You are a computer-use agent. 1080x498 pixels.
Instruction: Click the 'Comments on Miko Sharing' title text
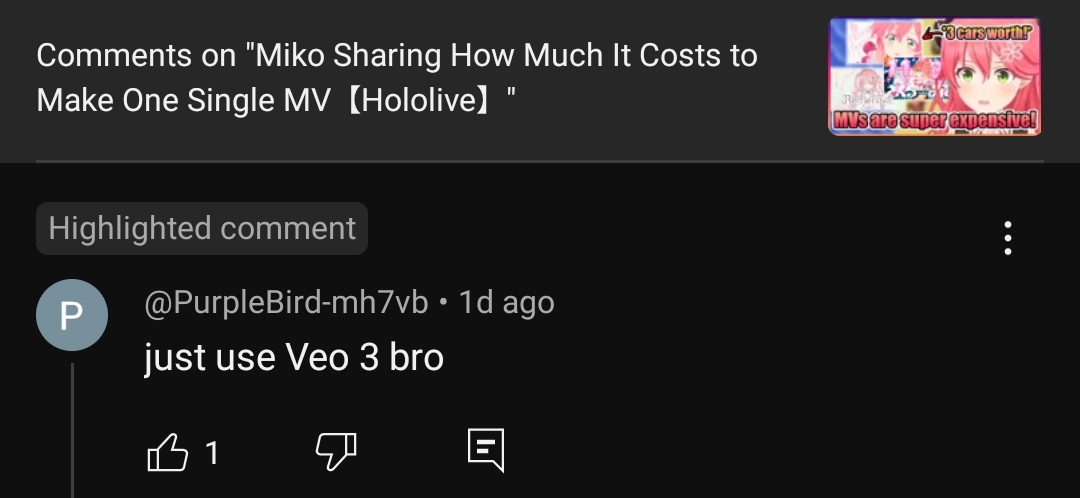point(397,78)
